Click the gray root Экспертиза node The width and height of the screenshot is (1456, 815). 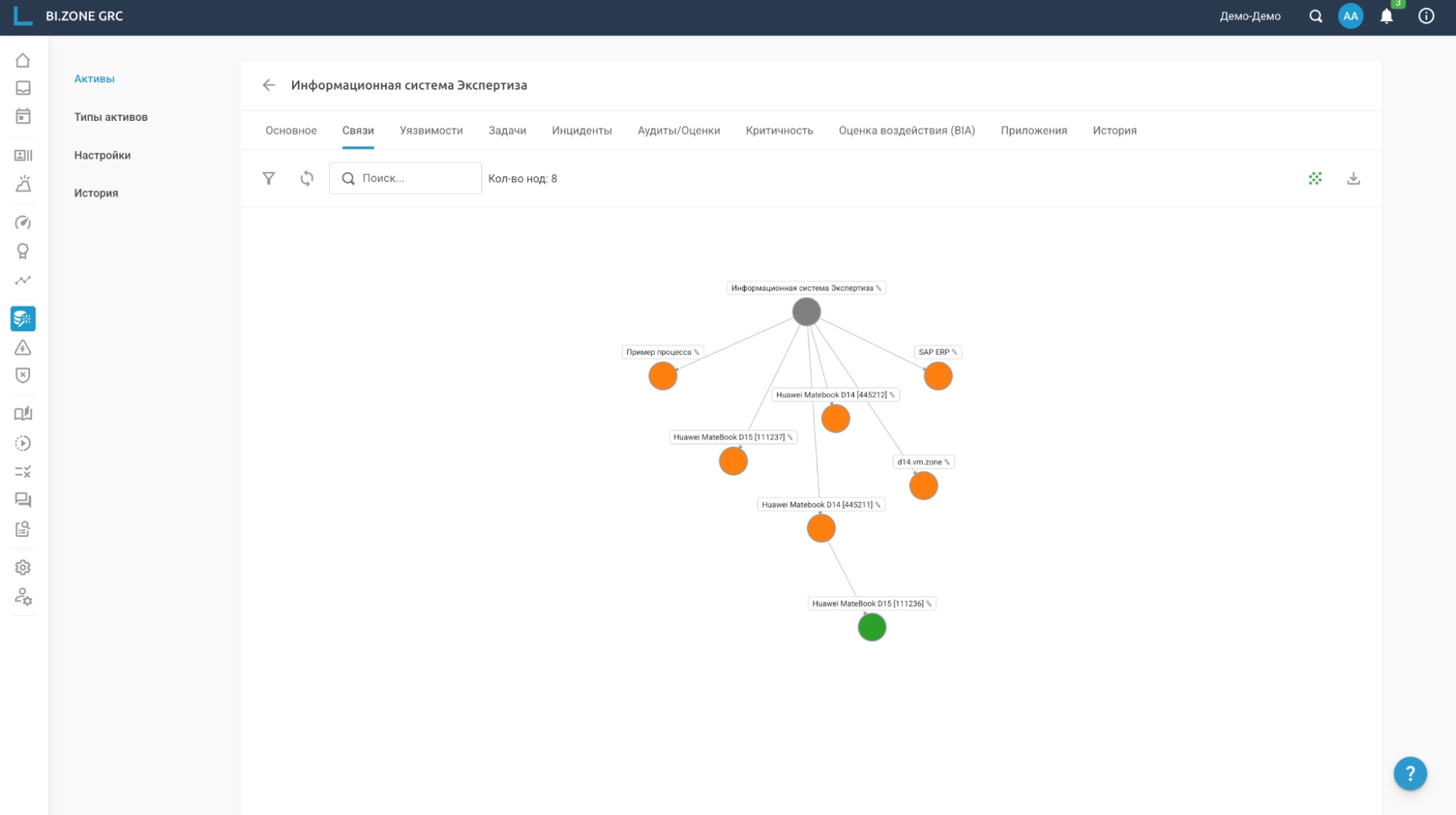[x=806, y=312]
